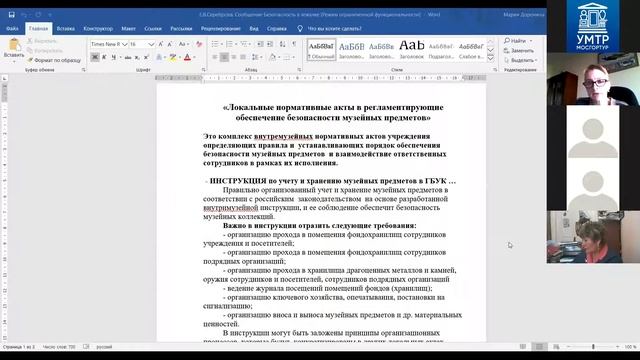Image resolution: width=640 pixels, height=360 pixels.
Task: Click the русский language indicator
Action: 104,347
